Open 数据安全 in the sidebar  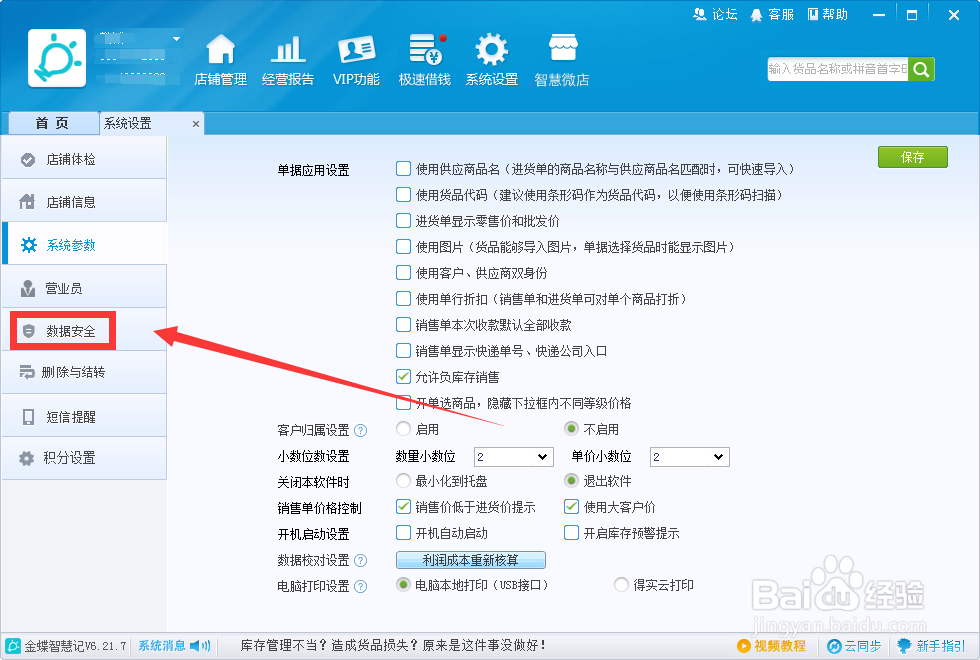pyautogui.click(x=84, y=331)
